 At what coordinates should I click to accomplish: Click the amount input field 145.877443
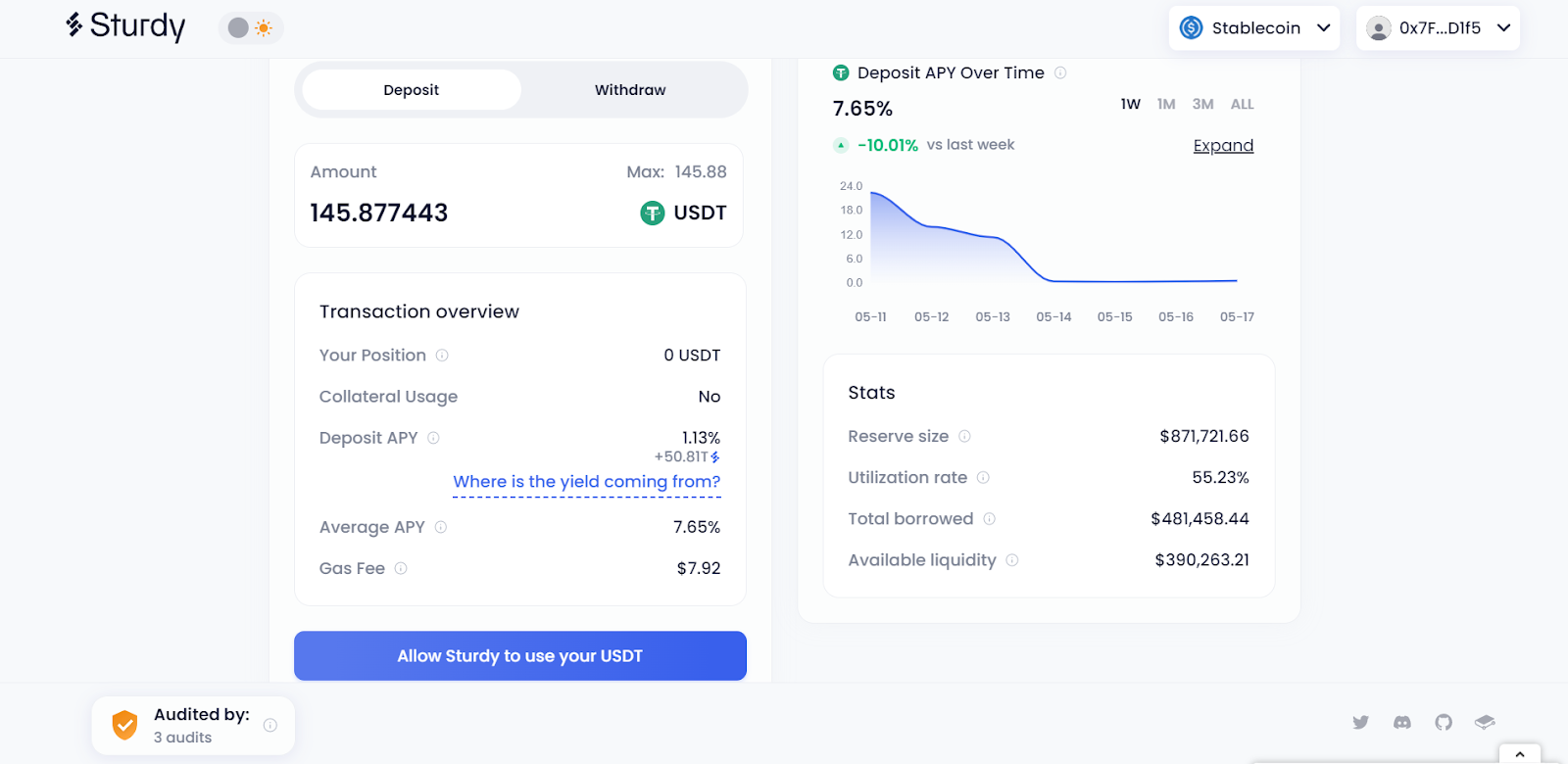[379, 213]
